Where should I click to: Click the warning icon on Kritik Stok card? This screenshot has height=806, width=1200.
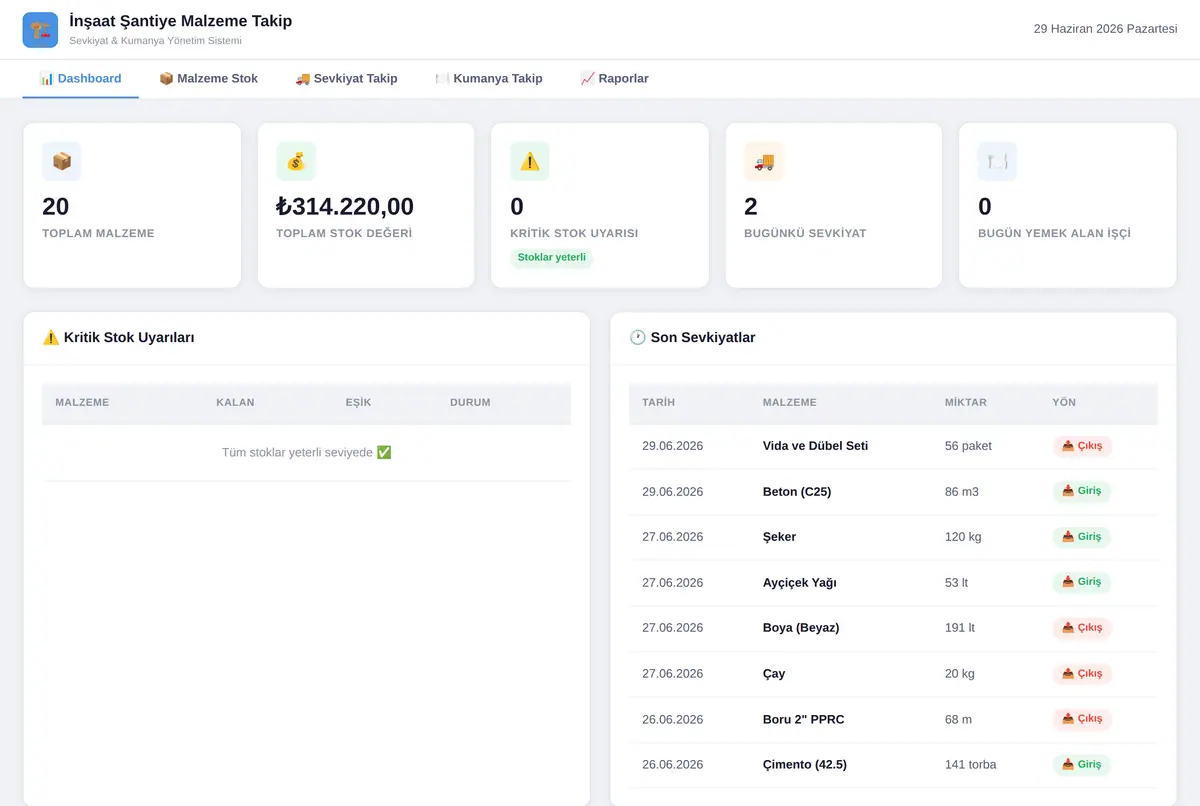(x=530, y=161)
